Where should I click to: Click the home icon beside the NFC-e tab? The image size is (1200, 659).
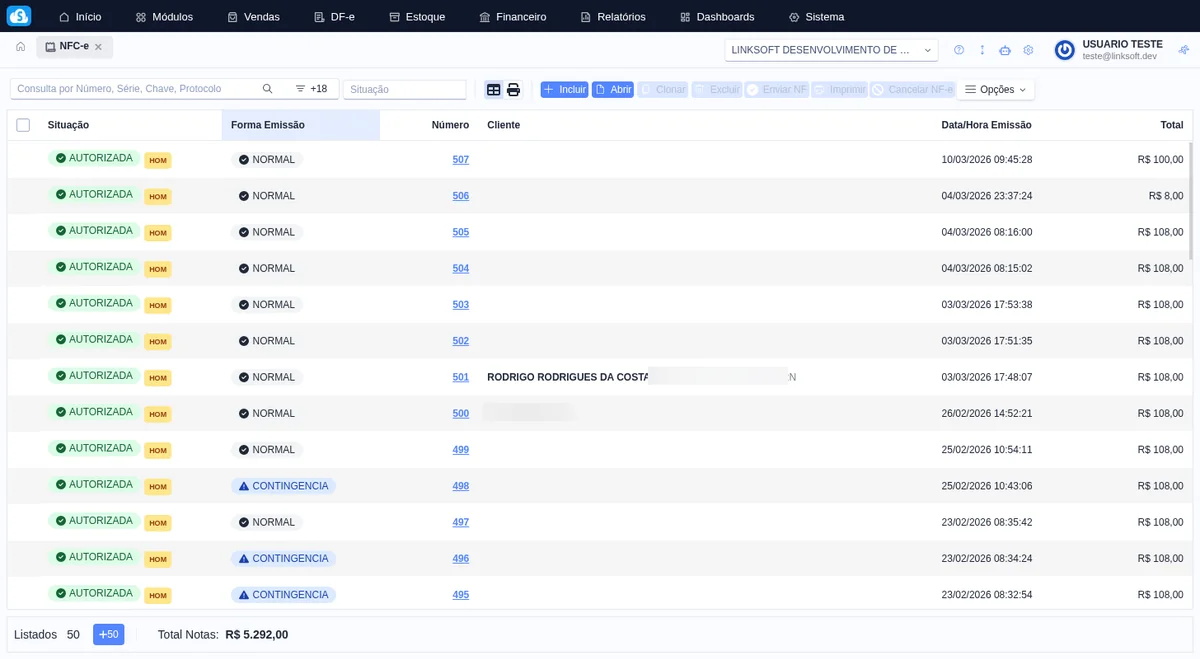(x=21, y=47)
